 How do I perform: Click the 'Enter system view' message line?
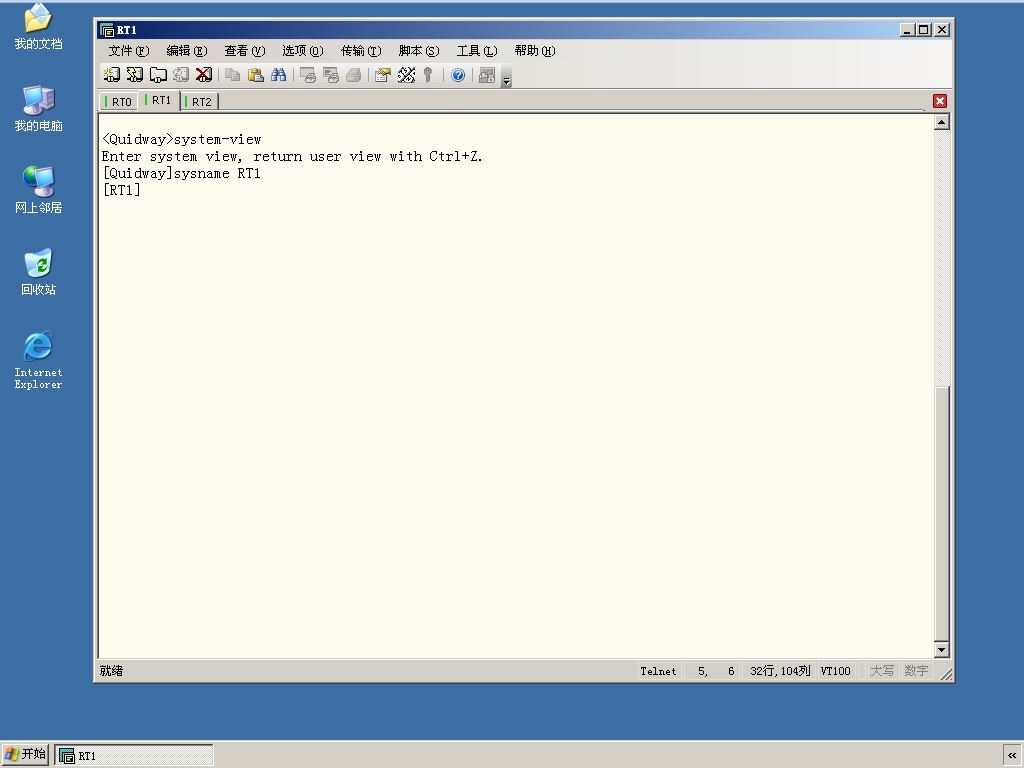pos(292,156)
